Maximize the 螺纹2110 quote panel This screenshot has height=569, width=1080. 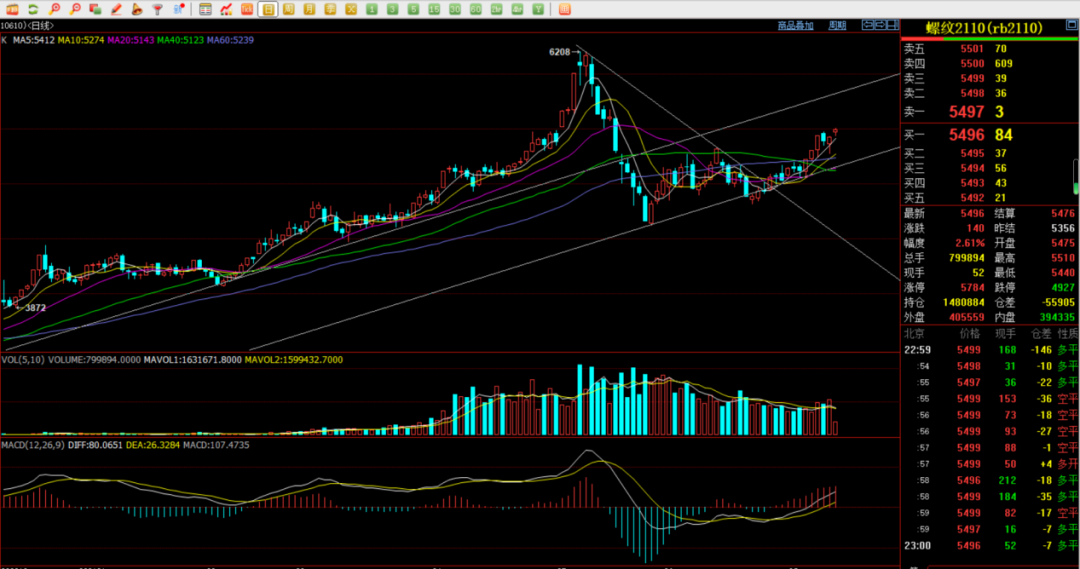click(x=1072, y=25)
